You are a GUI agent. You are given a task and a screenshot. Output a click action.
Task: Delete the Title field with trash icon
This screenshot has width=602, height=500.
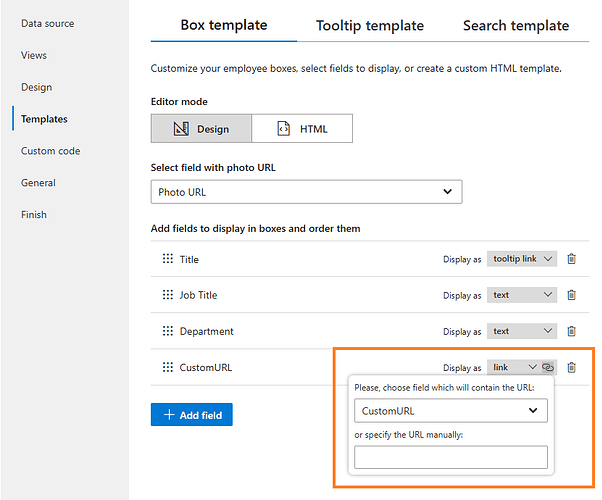[572, 259]
